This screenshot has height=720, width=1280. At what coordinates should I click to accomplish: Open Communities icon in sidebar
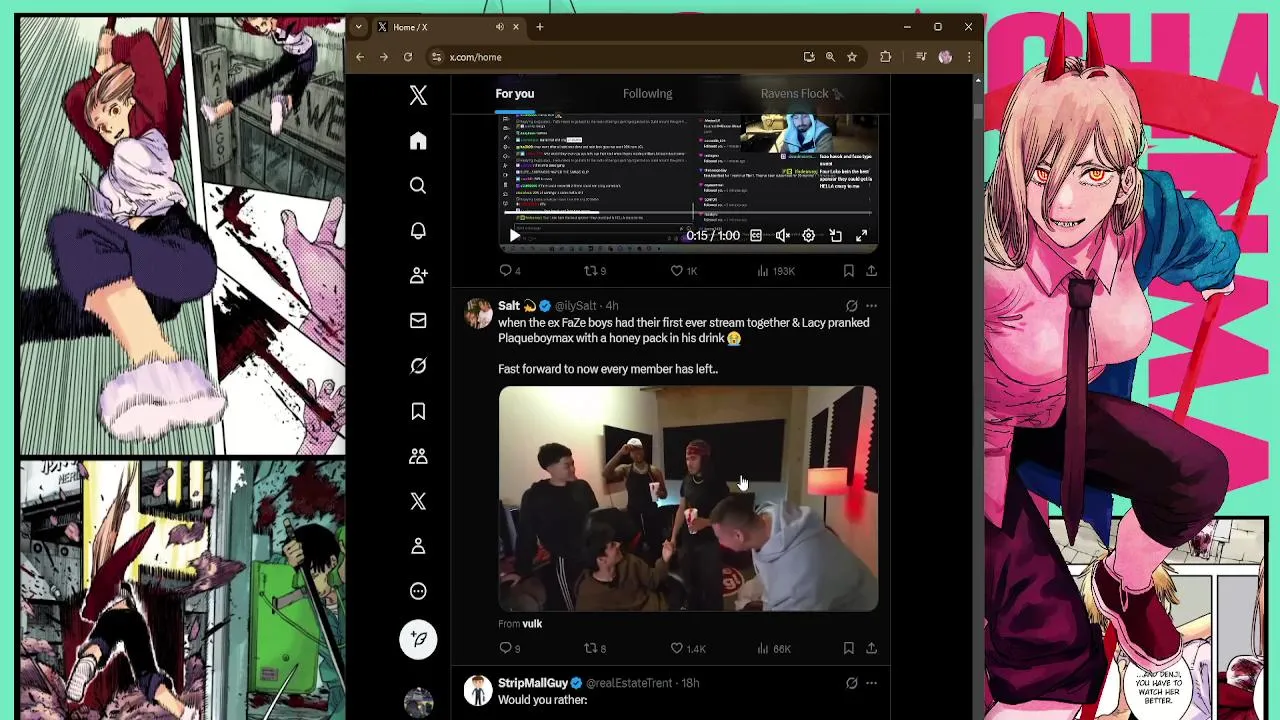pos(418,456)
